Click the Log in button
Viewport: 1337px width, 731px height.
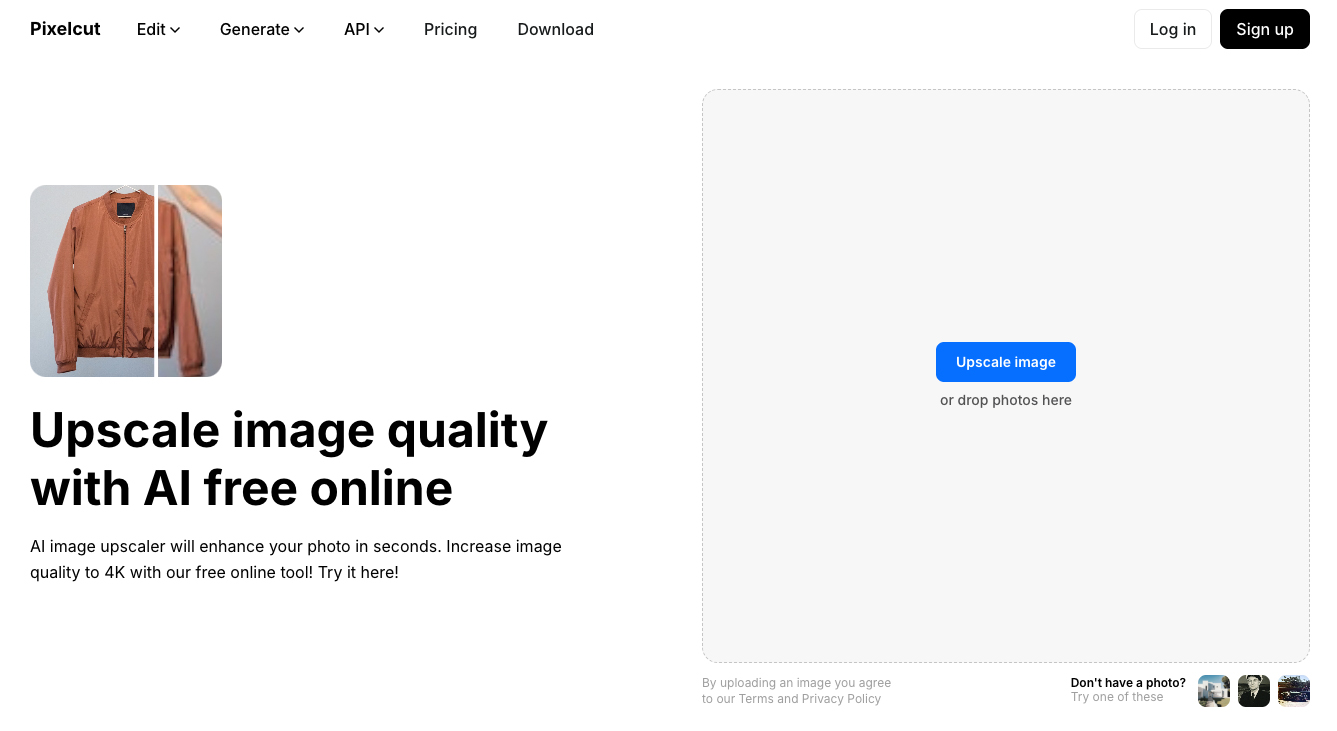(1172, 29)
